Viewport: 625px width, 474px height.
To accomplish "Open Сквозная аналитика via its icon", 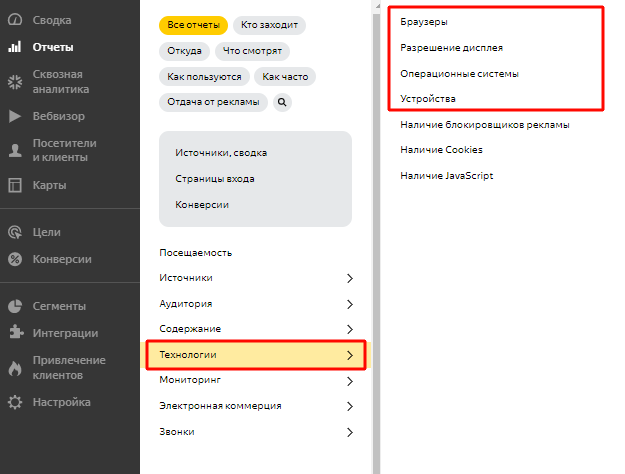I will tap(15, 81).
